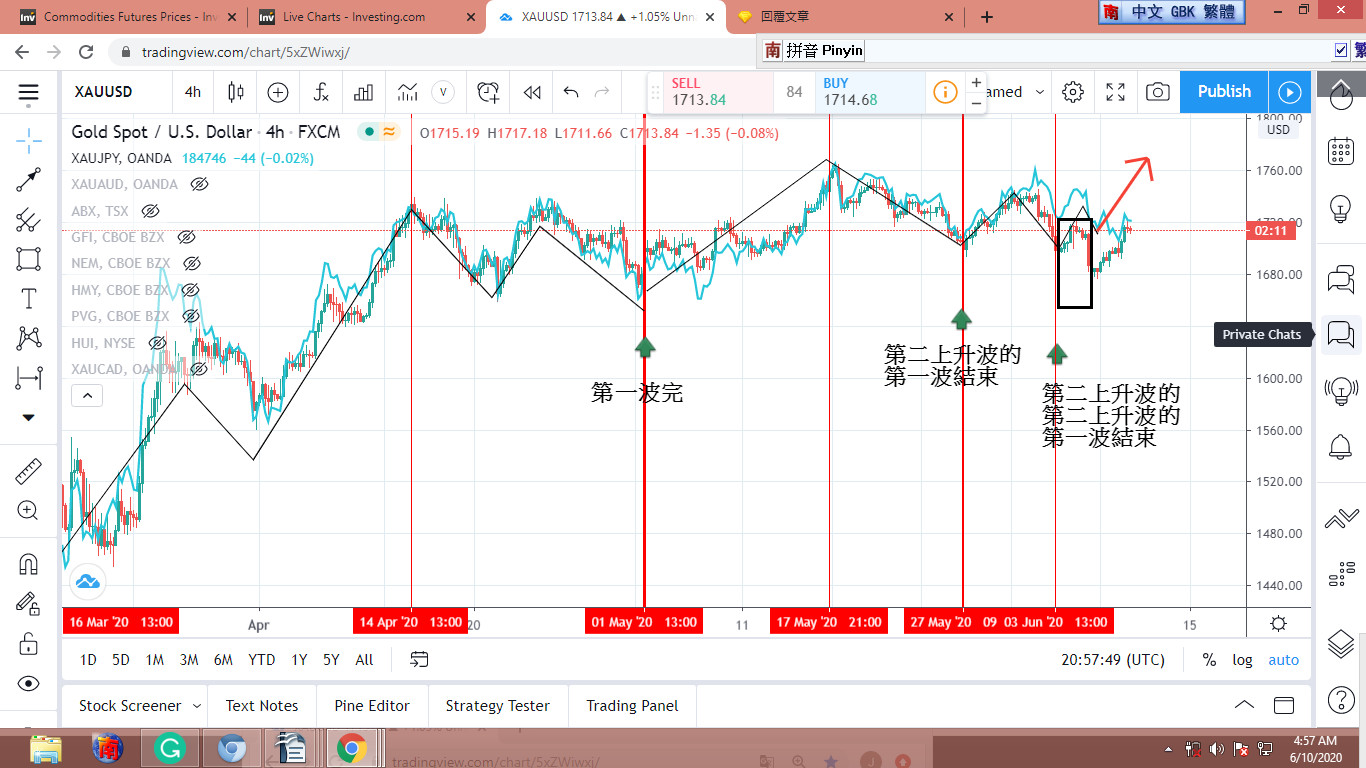Click the SELL 1713.84 button
Screen dimensions: 1366x768
tap(719, 92)
